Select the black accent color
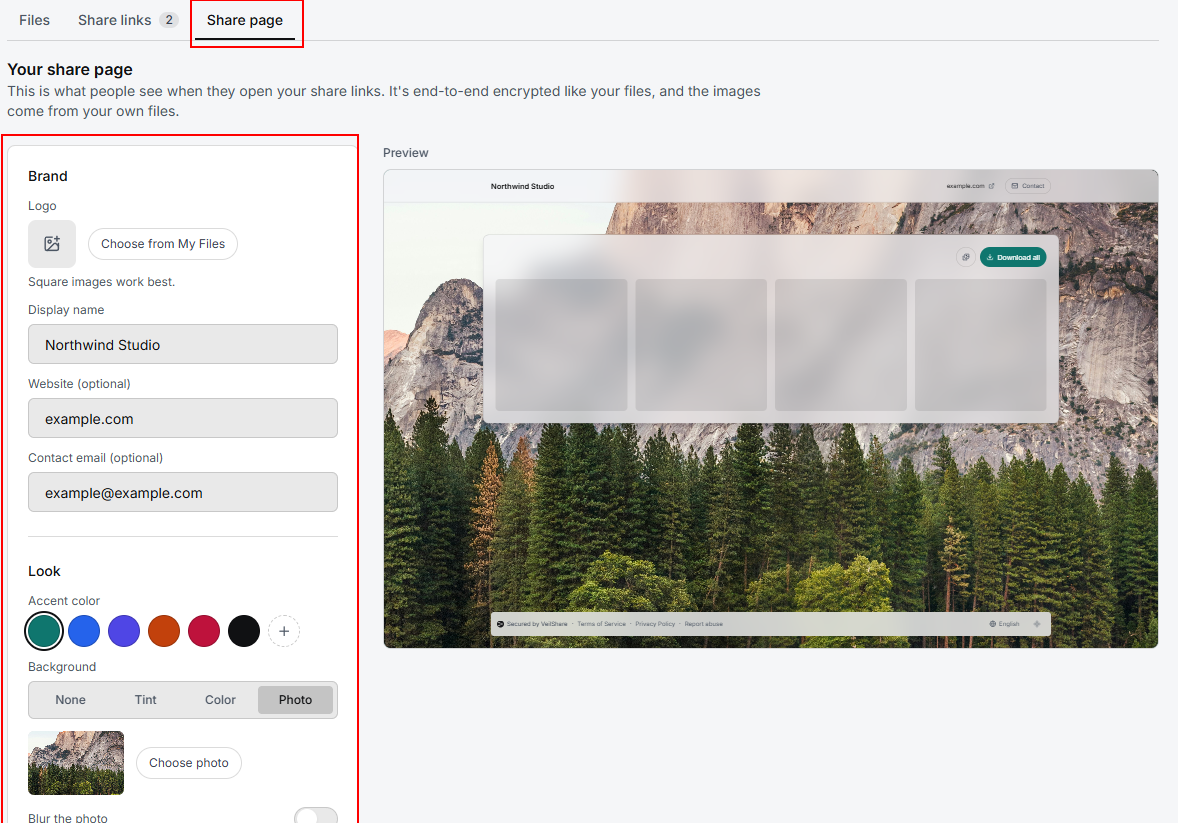This screenshot has height=823, width=1178. (x=244, y=631)
